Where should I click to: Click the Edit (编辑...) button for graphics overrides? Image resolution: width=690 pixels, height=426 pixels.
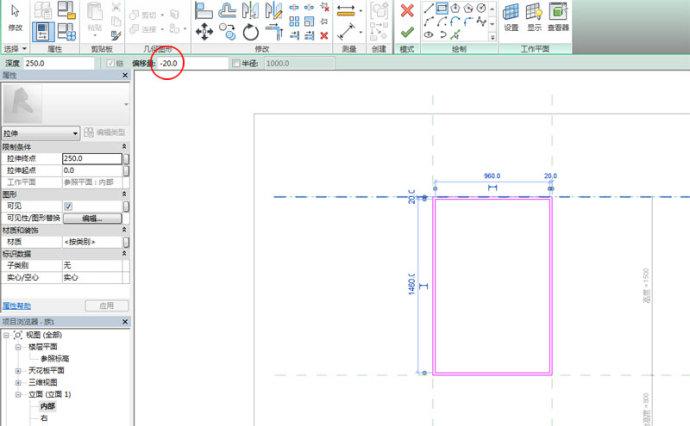pyautogui.click(x=93, y=217)
